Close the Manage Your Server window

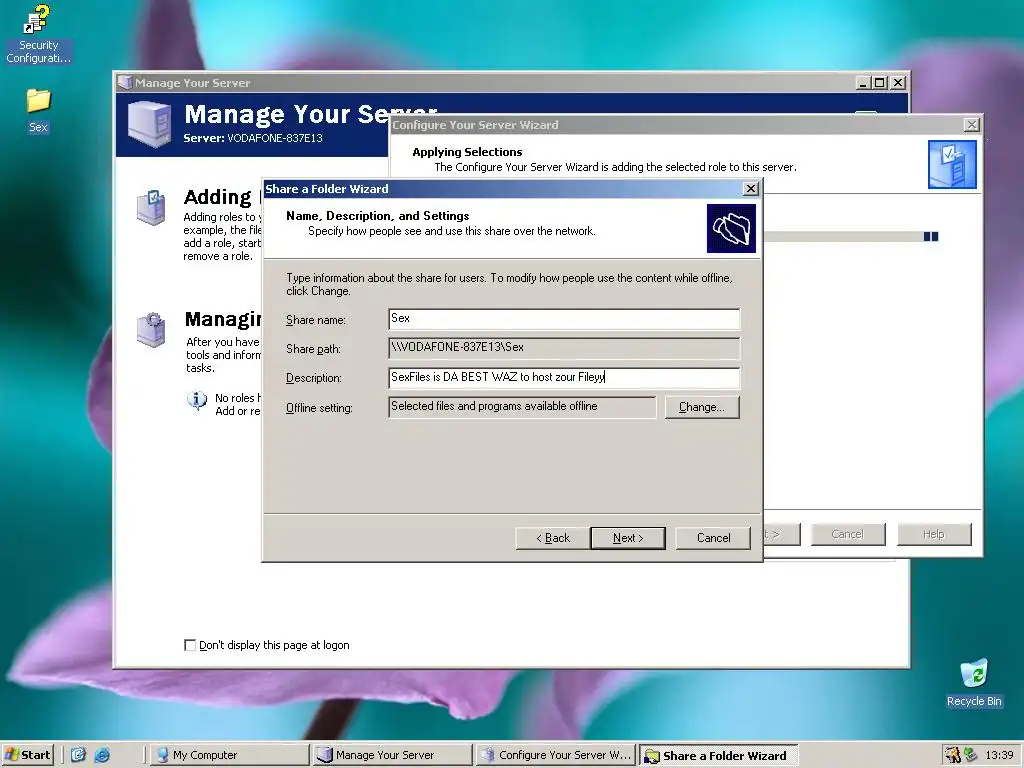click(899, 83)
